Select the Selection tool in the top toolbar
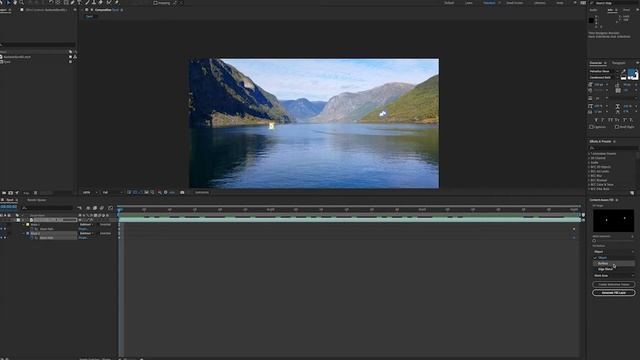The image size is (640, 360). pos(9,2)
